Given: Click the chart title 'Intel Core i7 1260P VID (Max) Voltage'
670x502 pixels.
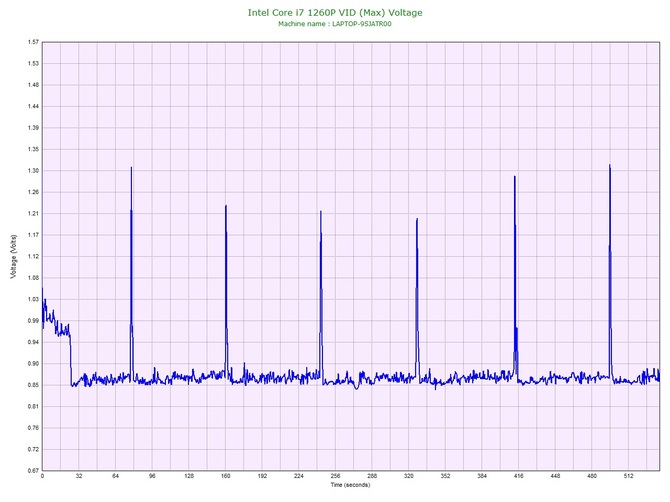Looking at the screenshot, I should [335, 12].
